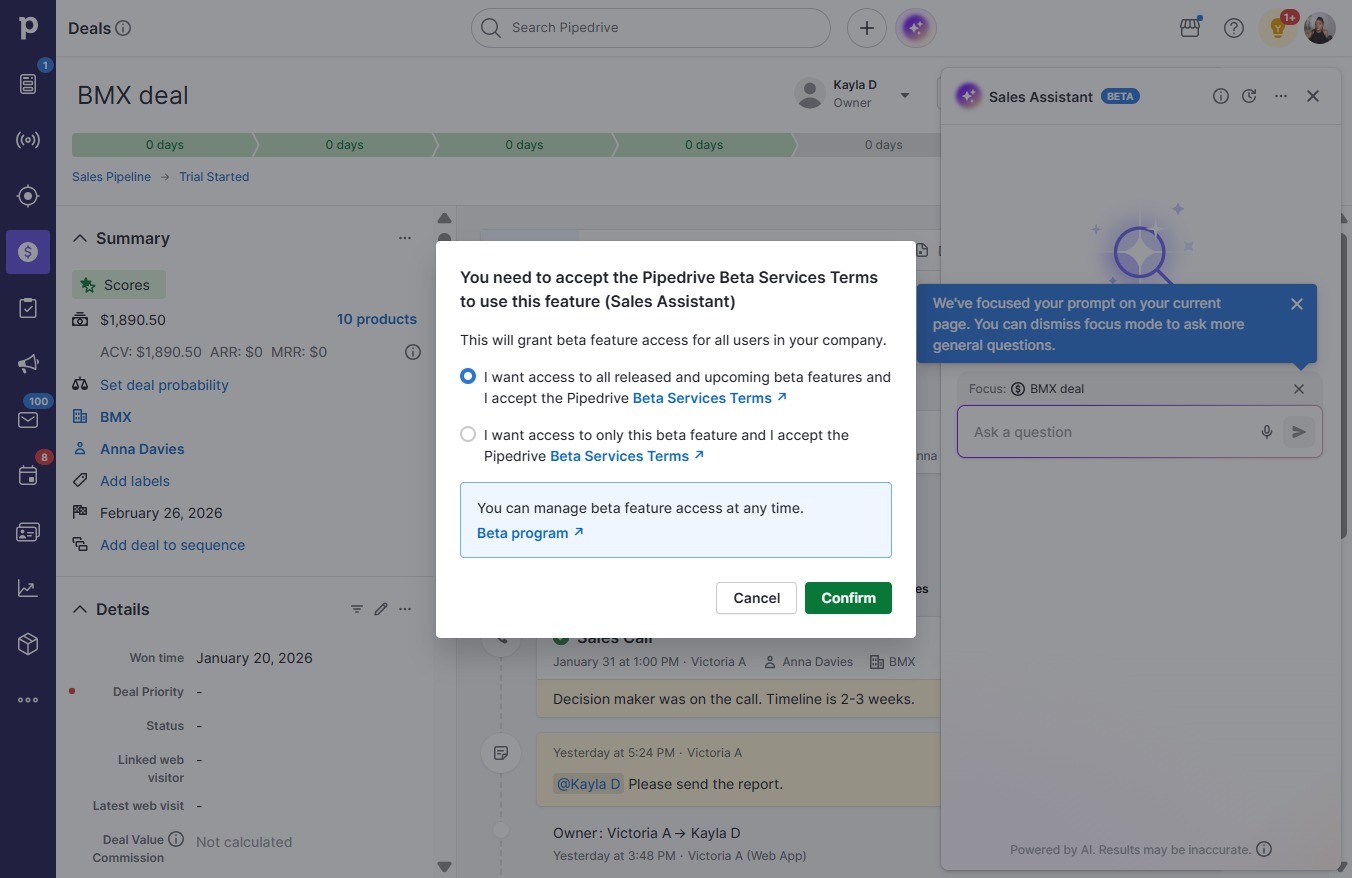The width and height of the screenshot is (1352, 878).
Task: Open user profile avatar
Action: (1320, 28)
